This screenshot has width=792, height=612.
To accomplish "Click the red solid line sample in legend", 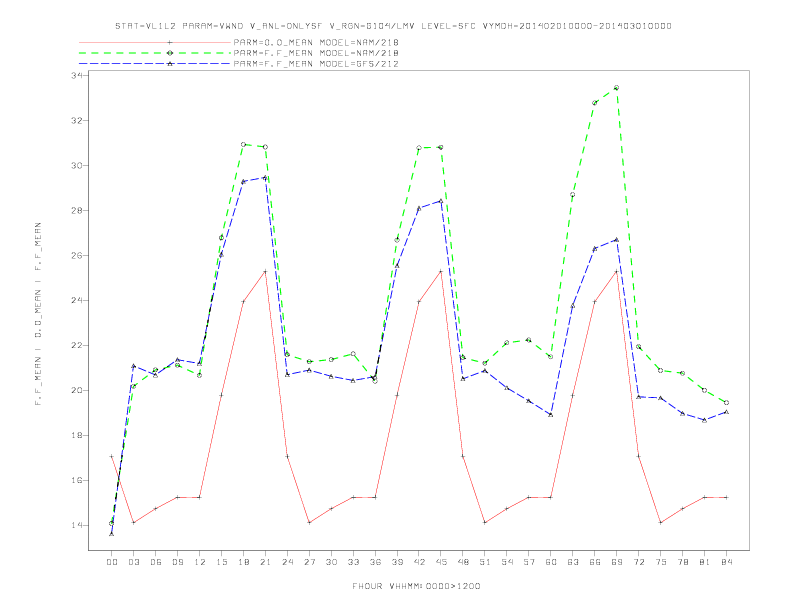I will pos(155,42).
